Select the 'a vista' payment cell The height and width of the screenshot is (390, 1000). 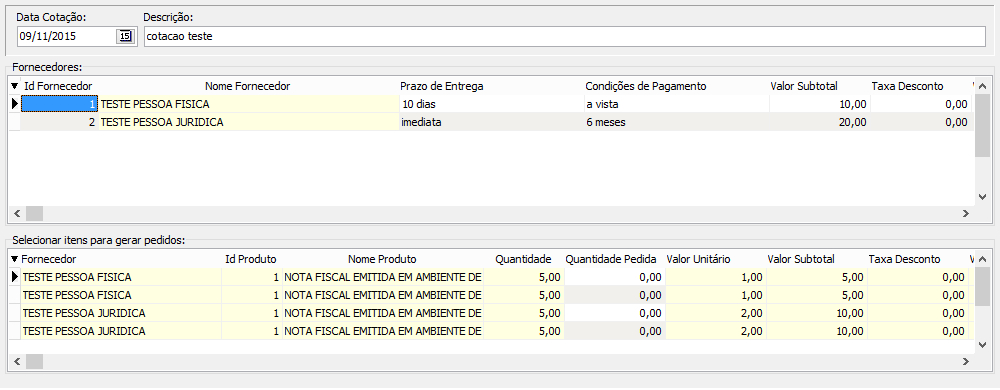[676, 104]
